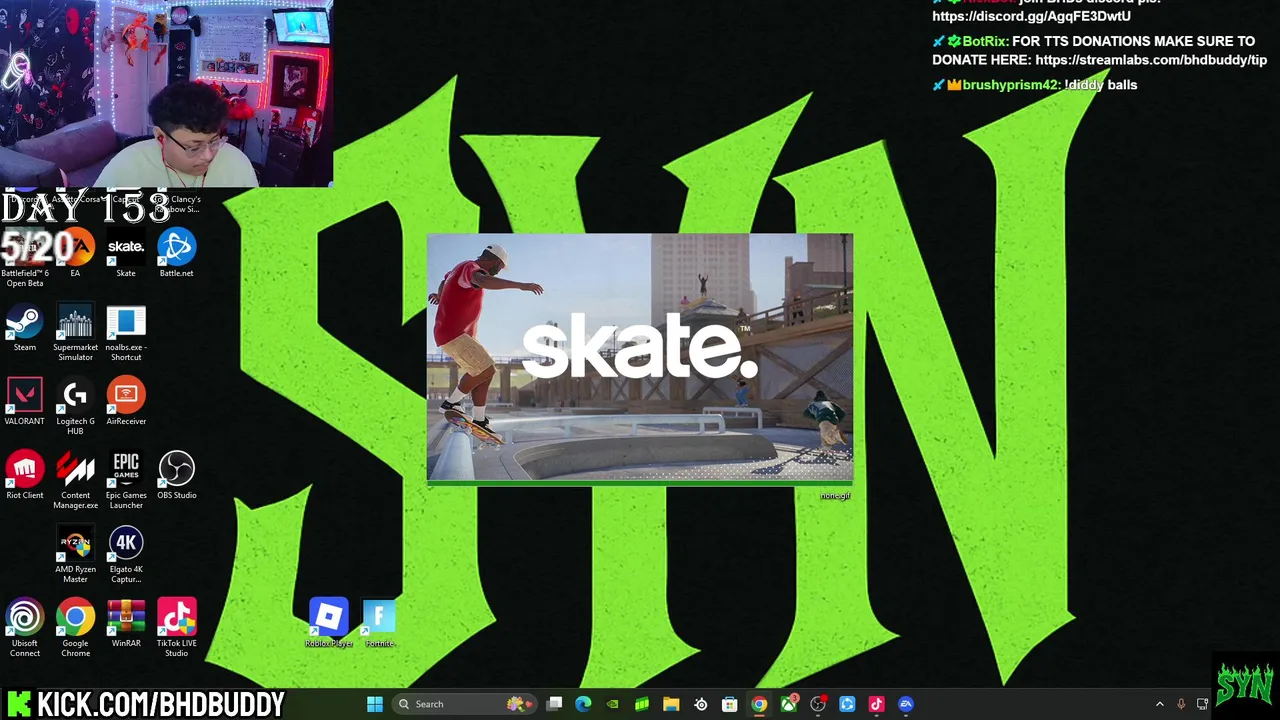This screenshot has width=1280, height=720.
Task: Select Content Manager.exe icon
Action: pyautogui.click(x=75, y=481)
